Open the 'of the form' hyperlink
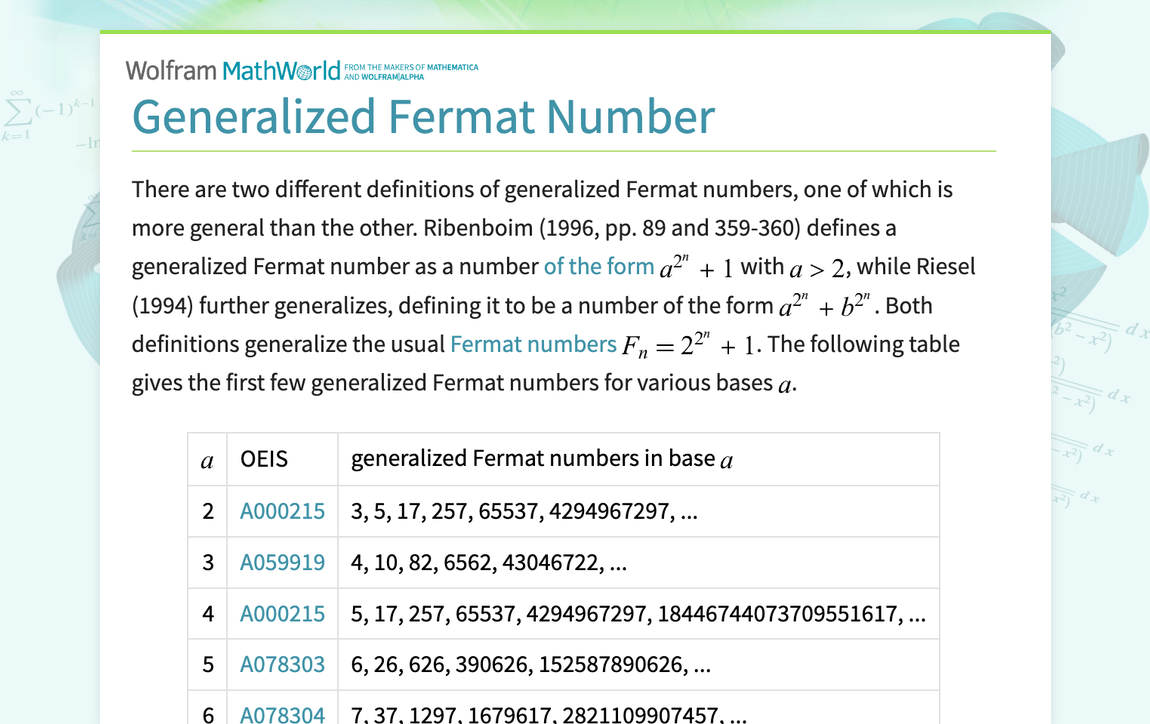Screen dimensions: 1150x724 599,266
